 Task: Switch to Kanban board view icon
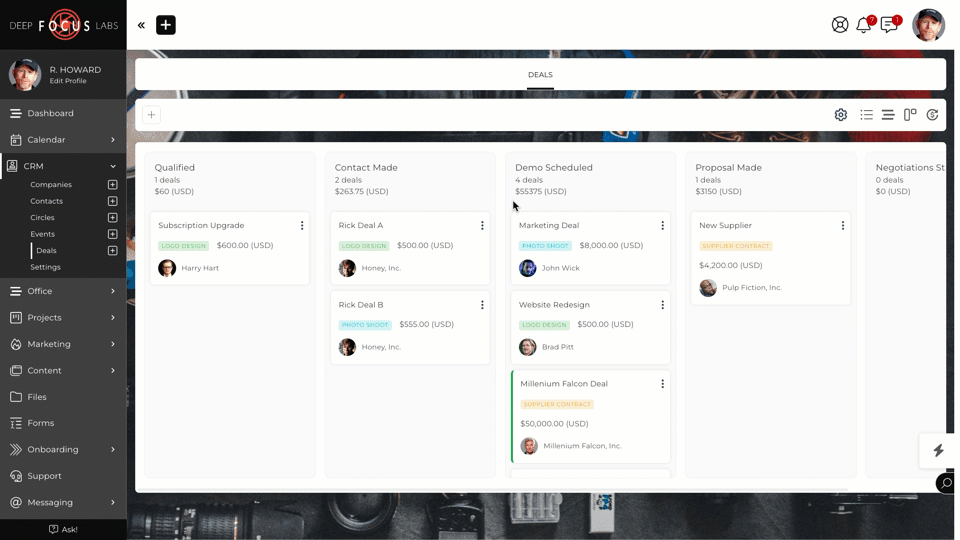[910, 115]
